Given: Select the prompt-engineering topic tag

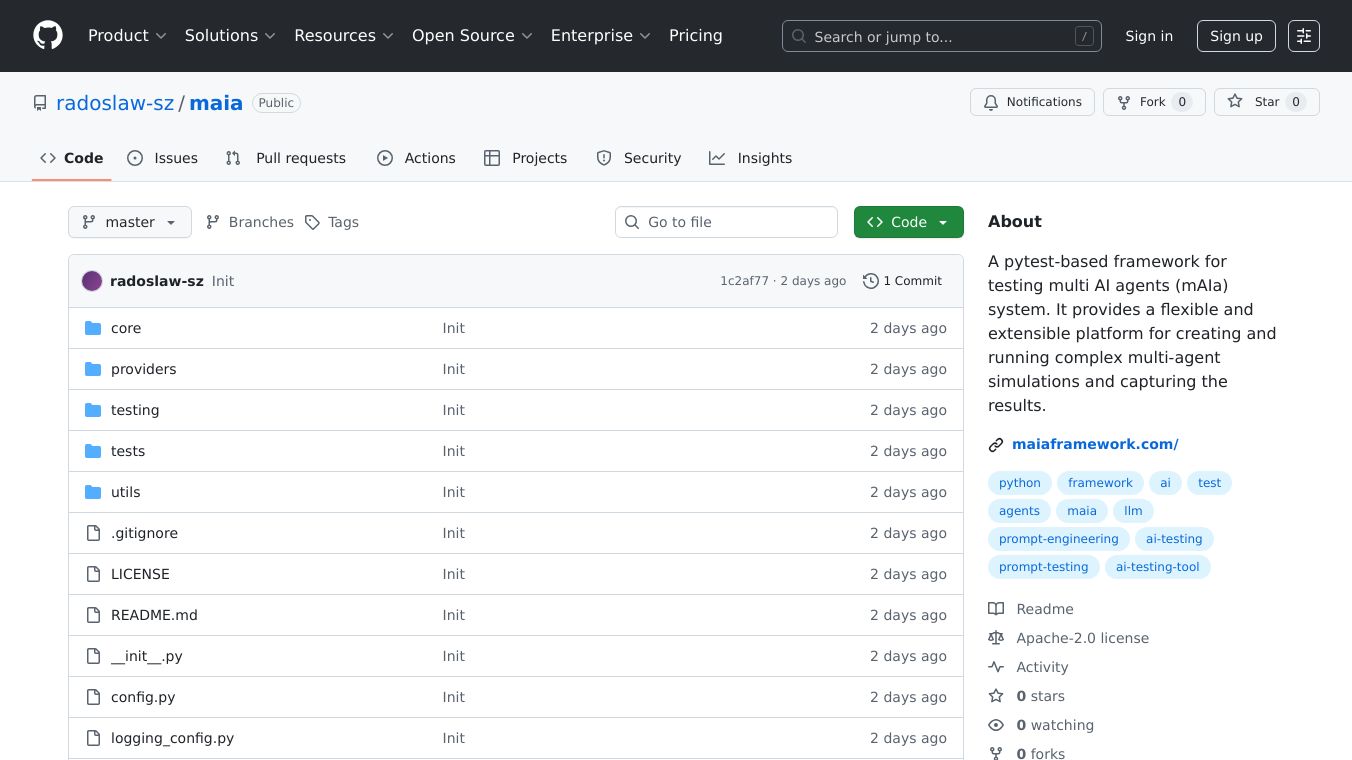Looking at the screenshot, I should [1058, 539].
